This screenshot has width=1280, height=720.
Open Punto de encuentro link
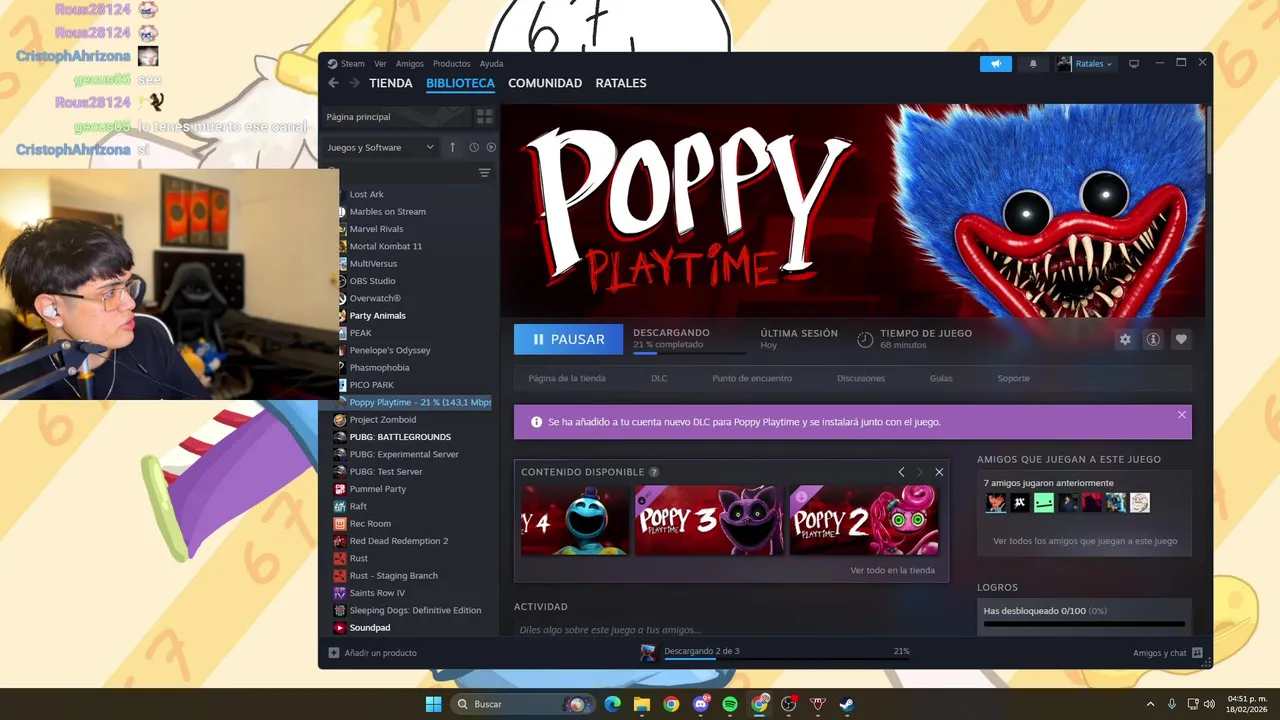tap(752, 378)
